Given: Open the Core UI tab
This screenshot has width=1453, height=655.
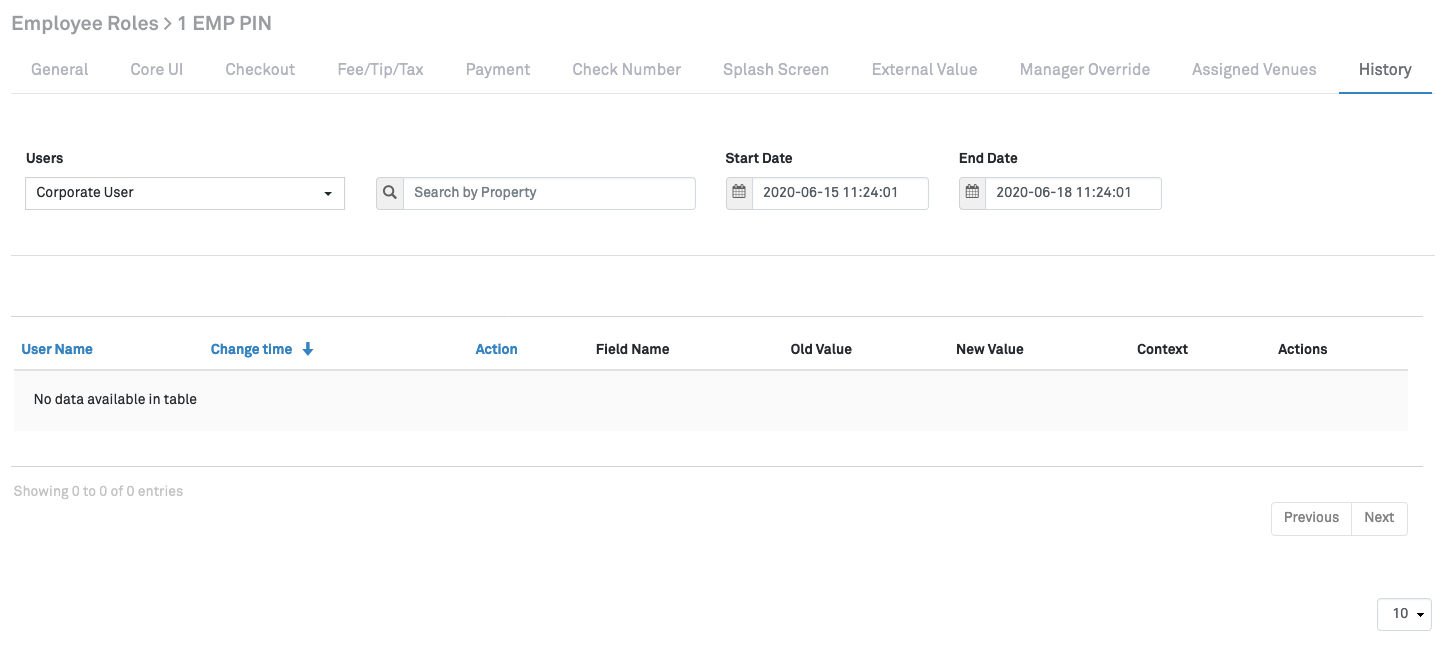Looking at the screenshot, I should click(x=157, y=70).
